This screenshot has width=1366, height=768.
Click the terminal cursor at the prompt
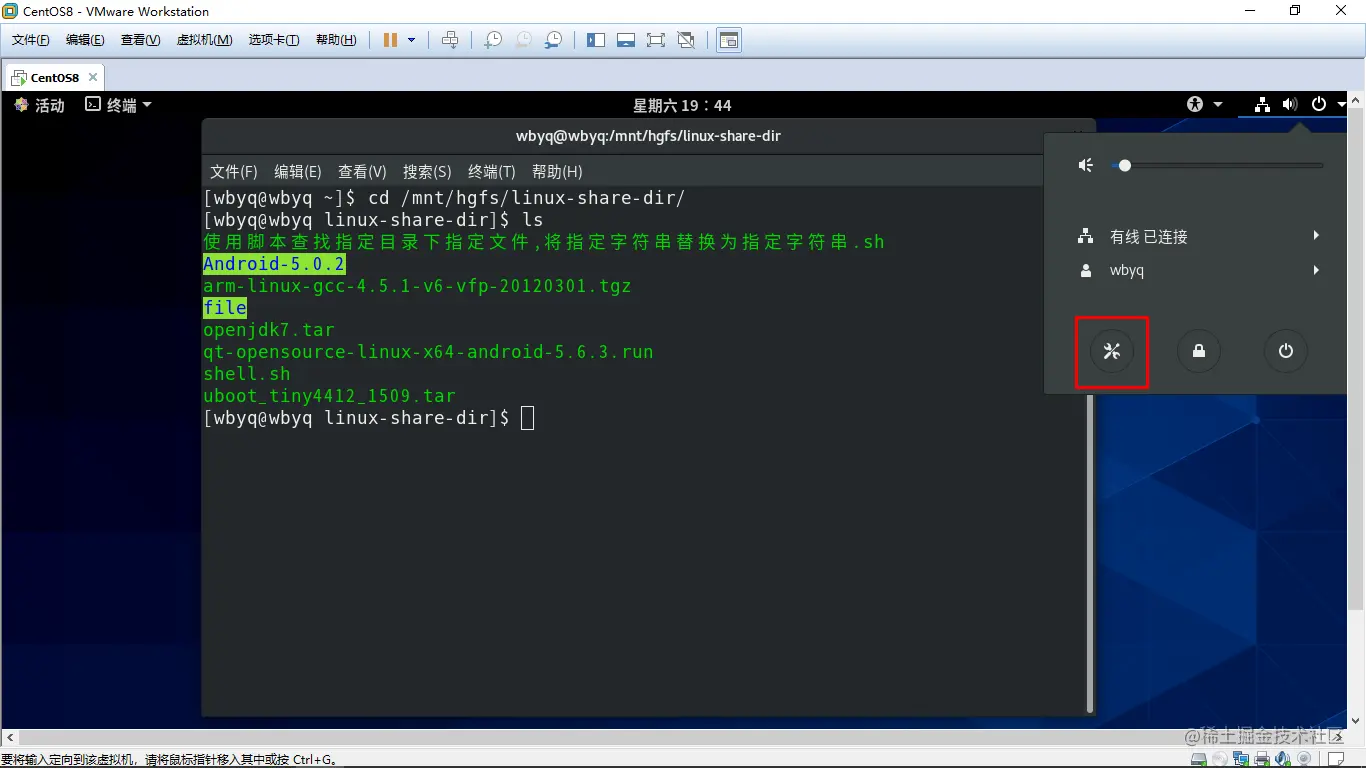(x=527, y=418)
